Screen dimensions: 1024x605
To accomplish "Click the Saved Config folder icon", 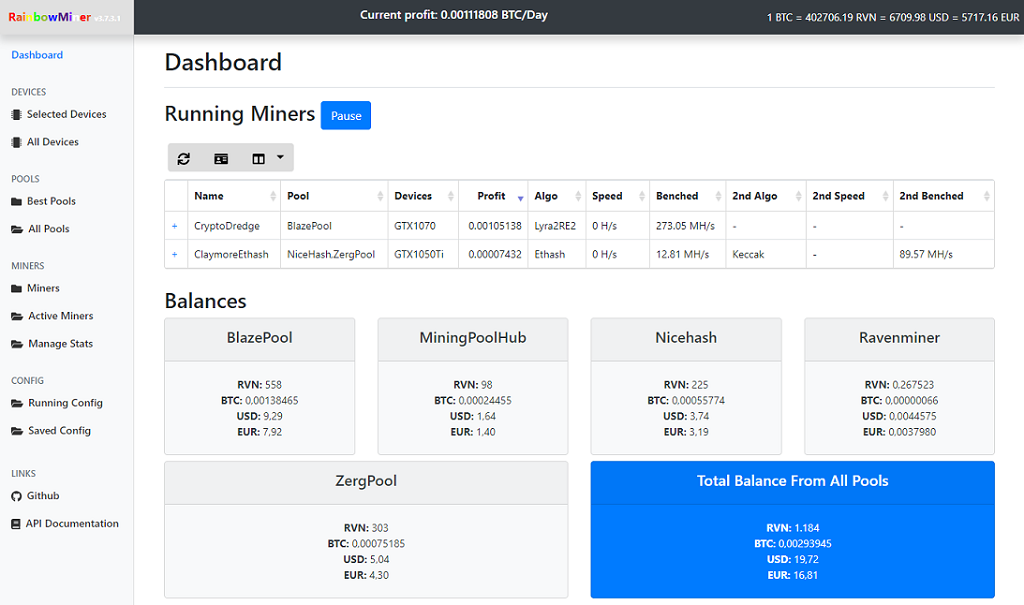I will tap(16, 431).
